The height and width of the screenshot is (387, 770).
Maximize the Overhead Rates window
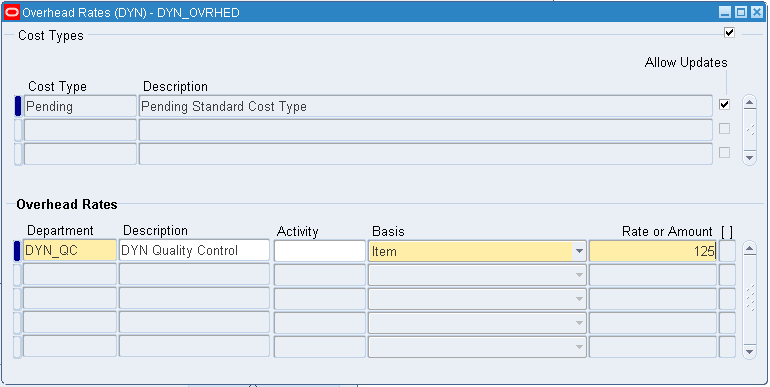pos(741,12)
